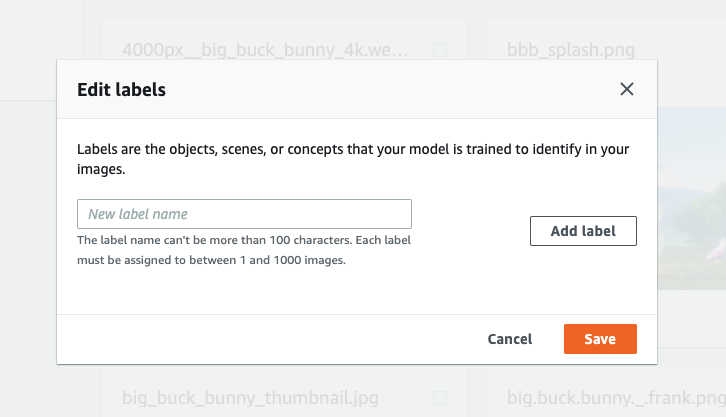The width and height of the screenshot is (726, 417).
Task: Tick checkbox for big_buck_bunny_thumbnail.jpg
Action: pyautogui.click(x=440, y=398)
